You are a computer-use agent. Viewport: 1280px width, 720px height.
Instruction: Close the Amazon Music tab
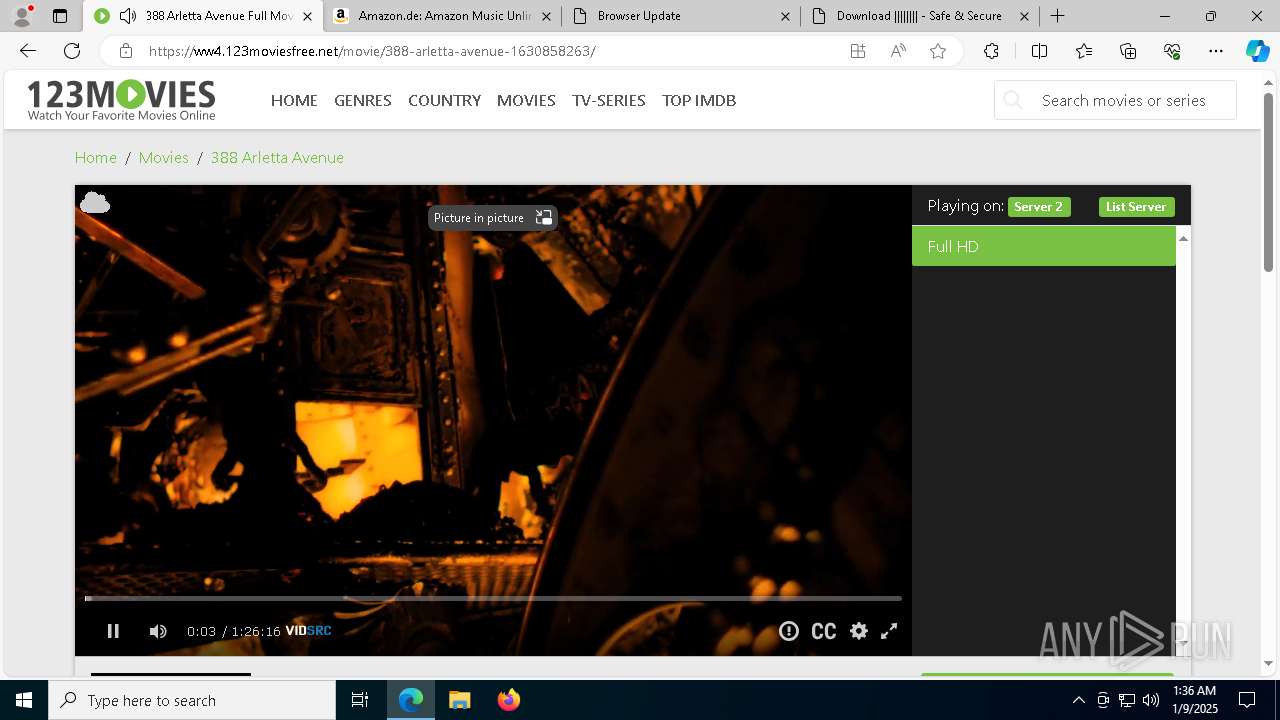(546, 16)
